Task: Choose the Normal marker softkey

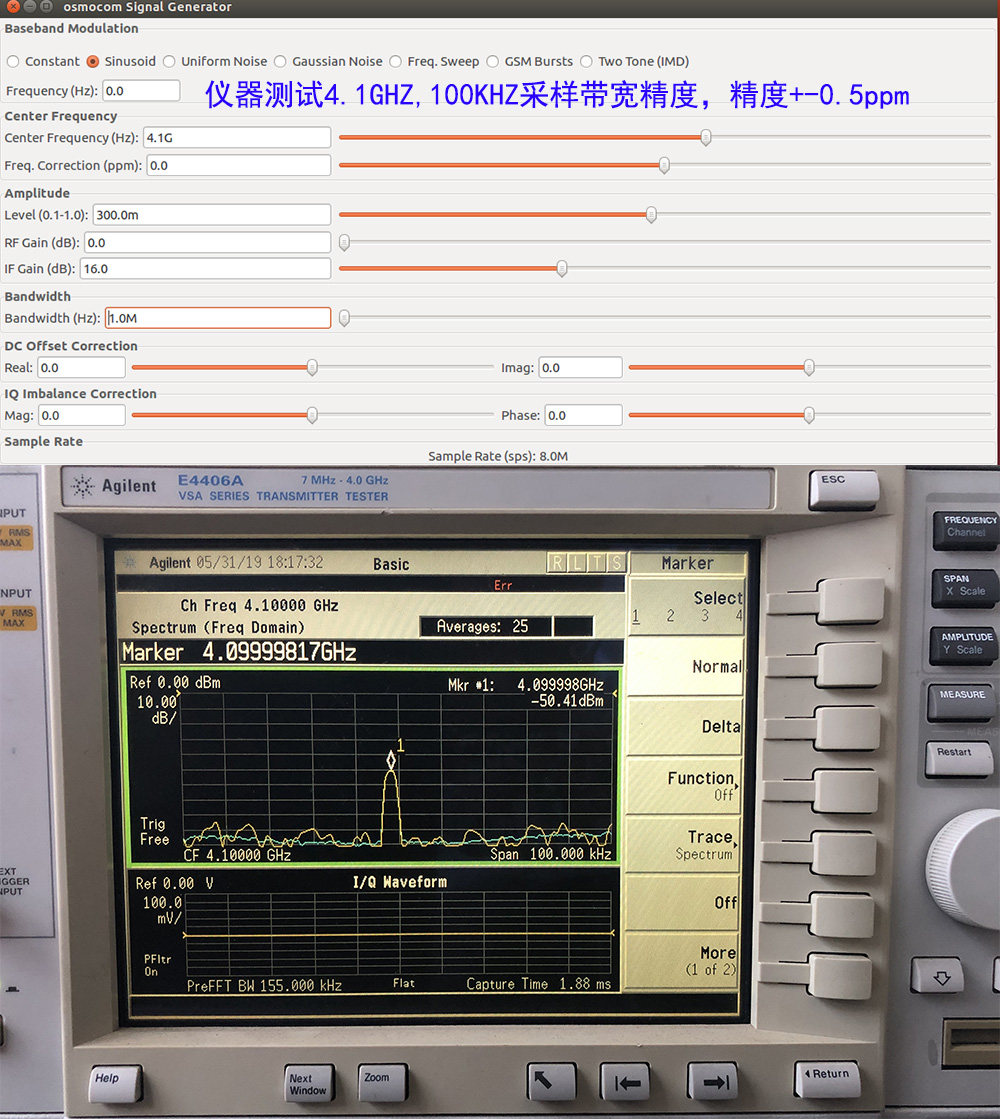Action: click(x=687, y=667)
